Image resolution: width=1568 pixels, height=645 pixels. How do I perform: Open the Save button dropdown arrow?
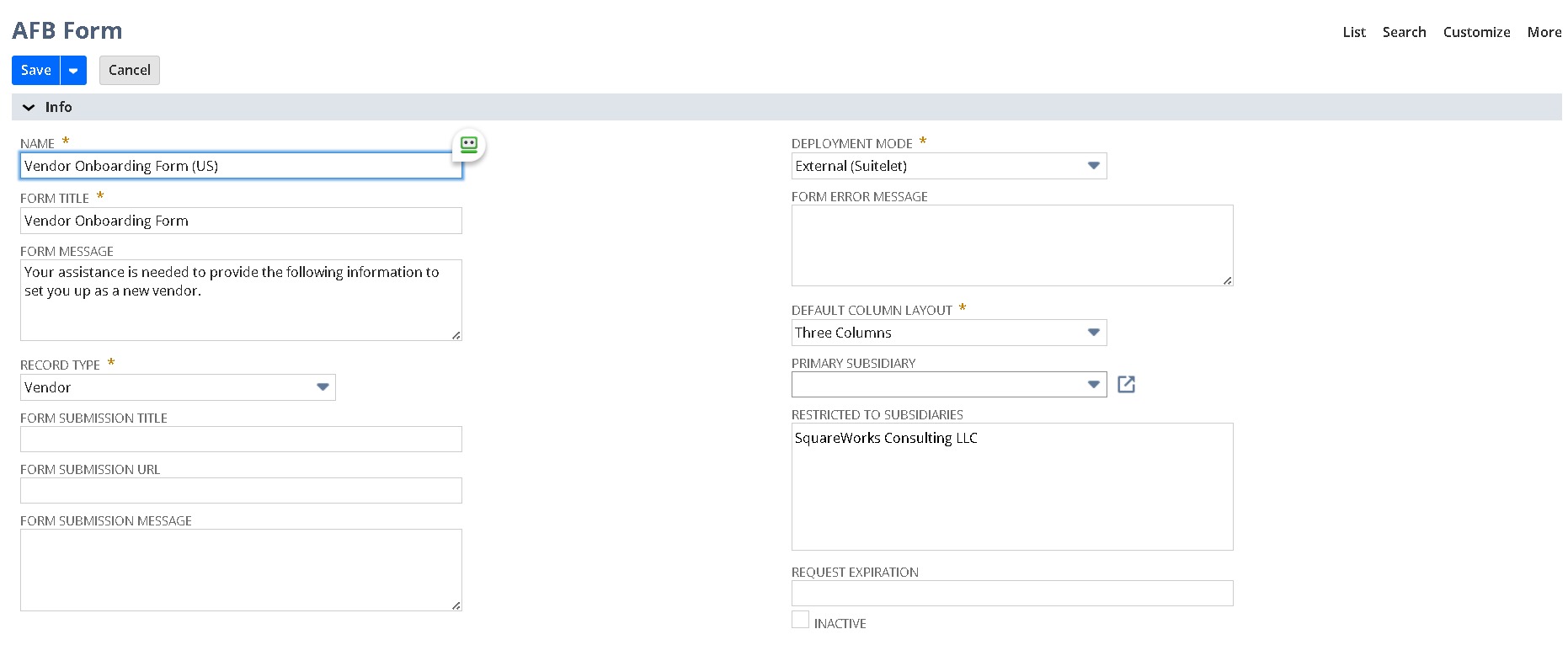tap(73, 71)
